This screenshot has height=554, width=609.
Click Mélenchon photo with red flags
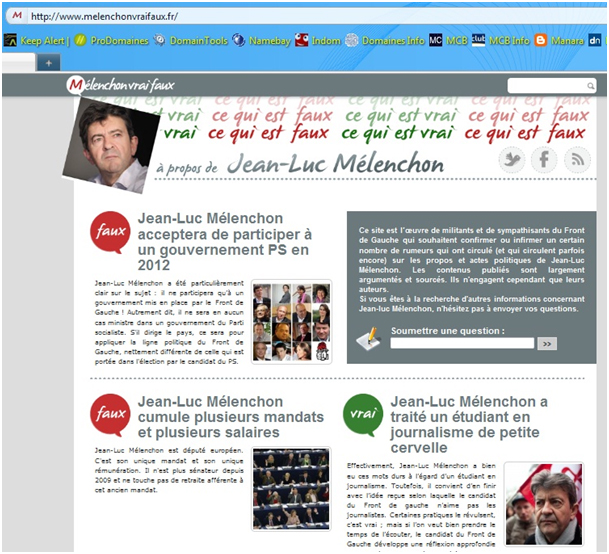(544, 504)
